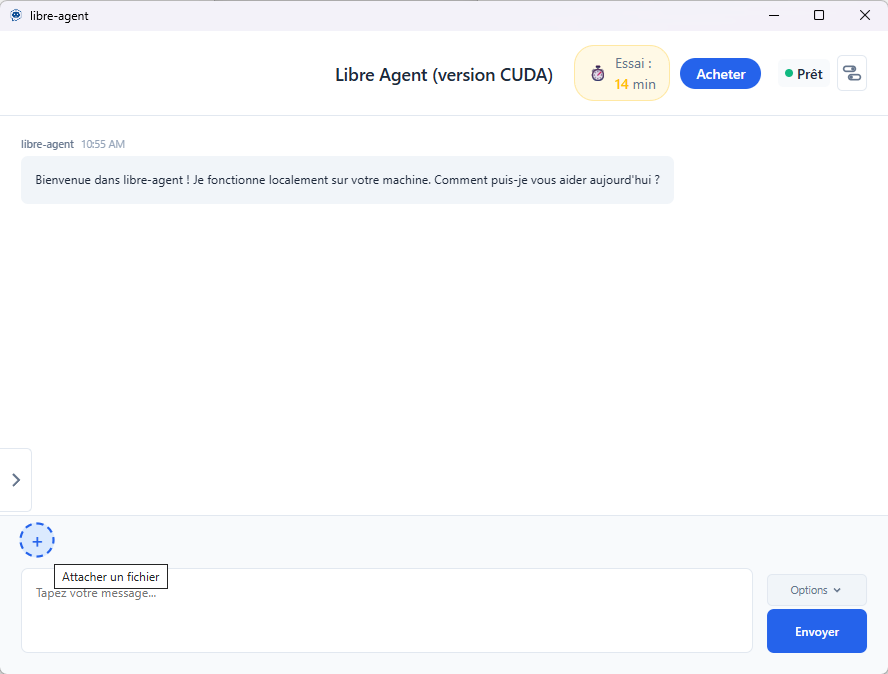888x674 pixels.
Task: Click the libre-agent sender name above message
Action: coord(47,144)
